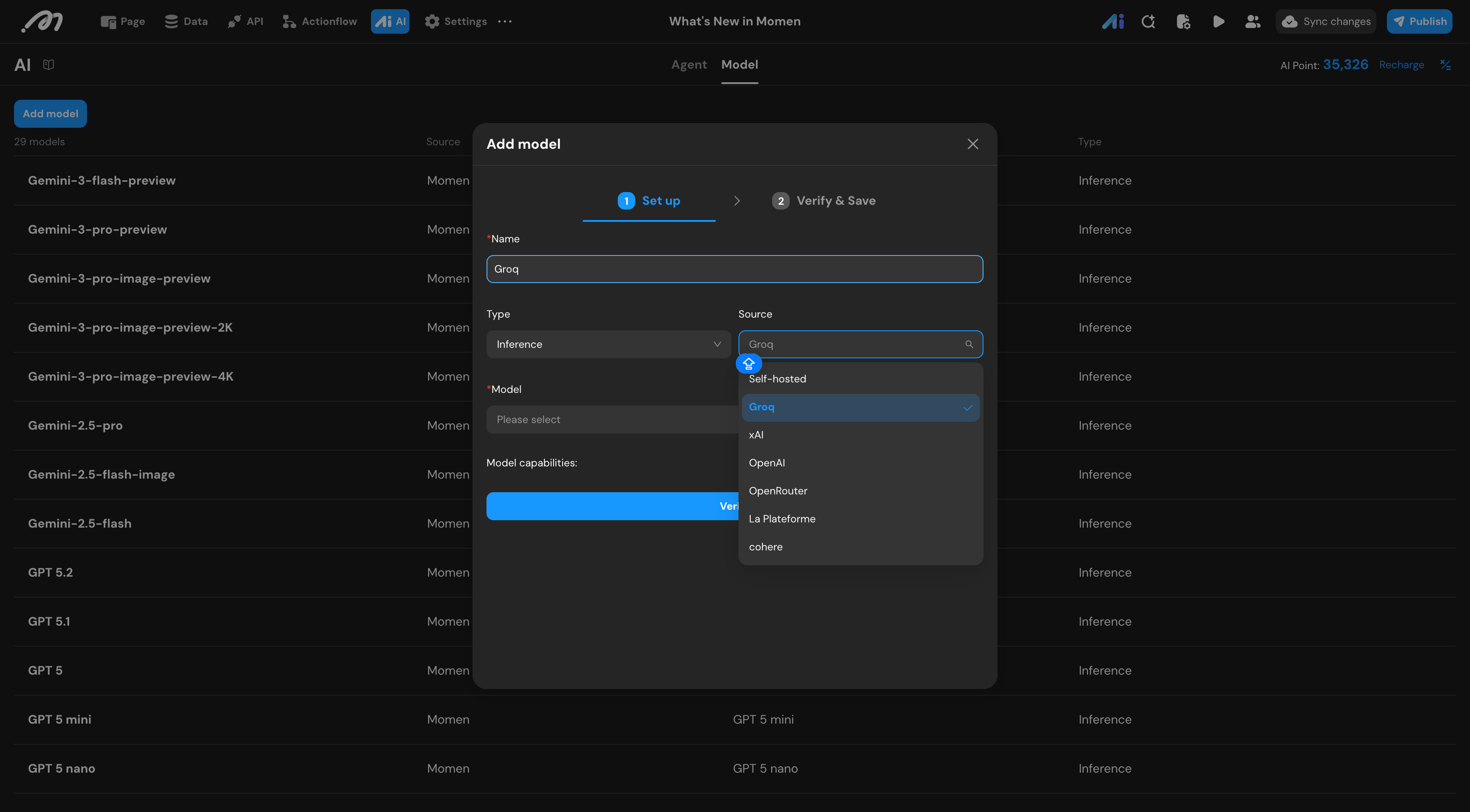Click the refresh/history icon in top bar

tap(1148, 22)
